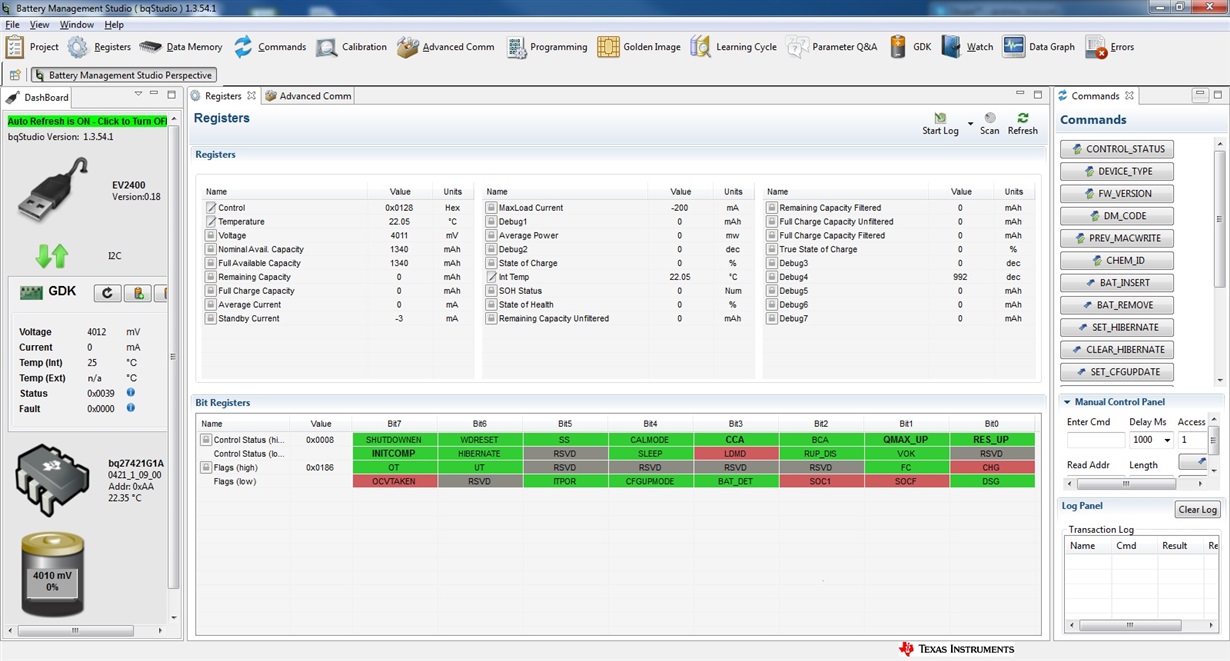Click the green I2C communication arrows
1230x661 pixels.
pos(51,256)
